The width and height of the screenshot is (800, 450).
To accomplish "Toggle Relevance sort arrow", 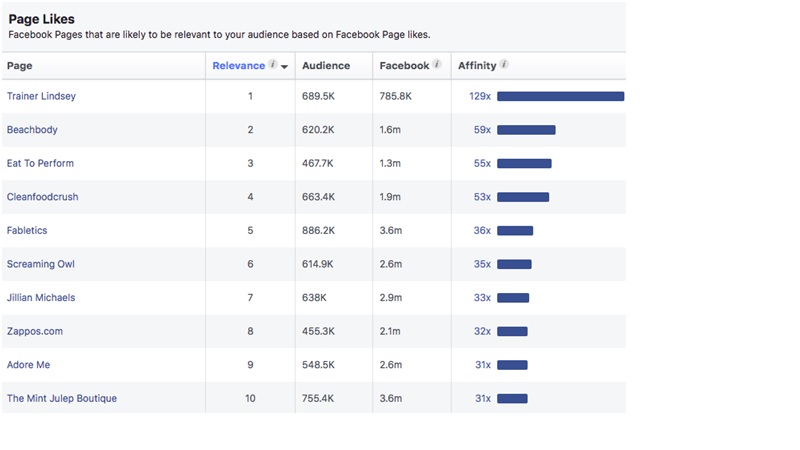I will 285,67.
